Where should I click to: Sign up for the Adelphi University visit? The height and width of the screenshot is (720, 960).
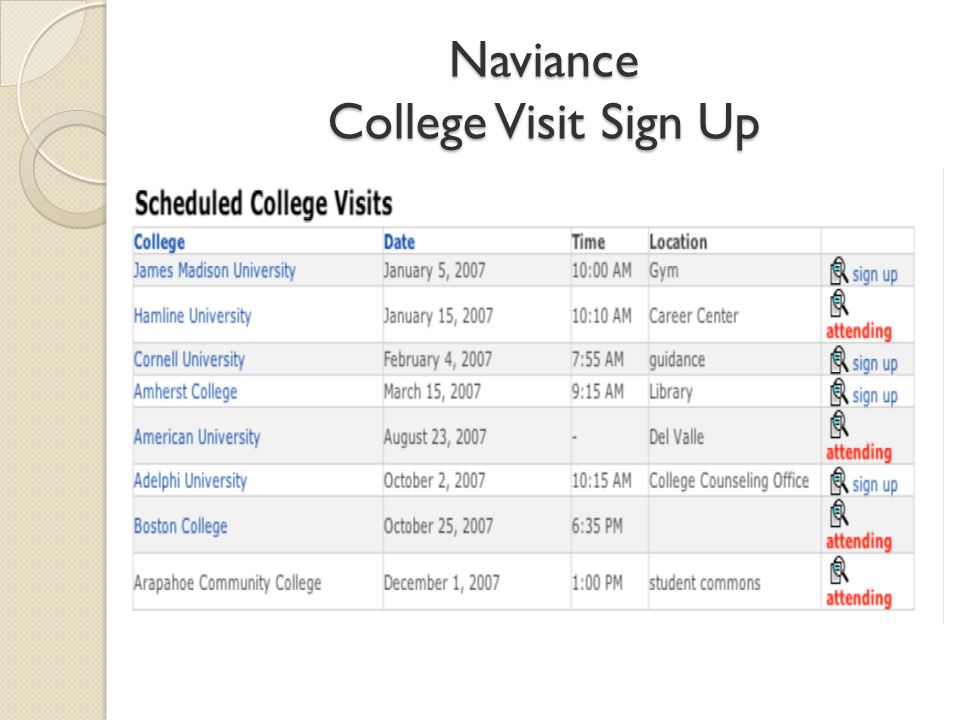point(875,485)
